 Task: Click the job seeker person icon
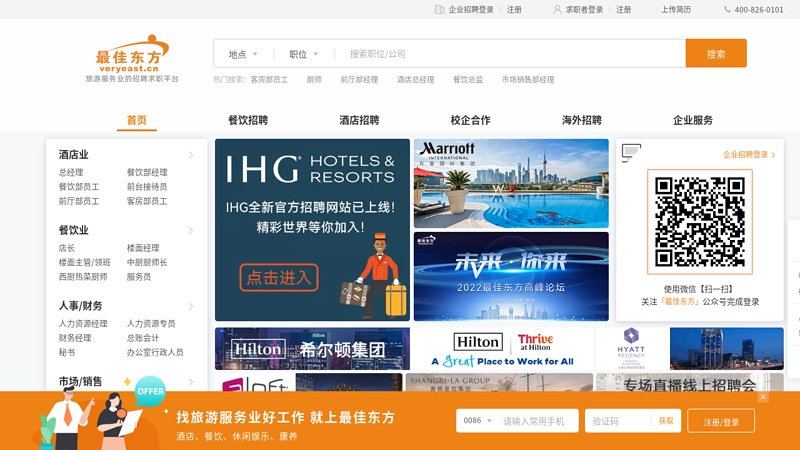[557, 9]
